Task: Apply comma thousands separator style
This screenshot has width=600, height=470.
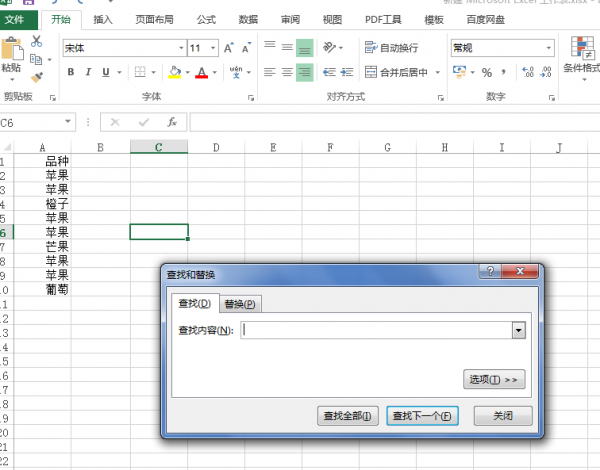Action: (504, 72)
